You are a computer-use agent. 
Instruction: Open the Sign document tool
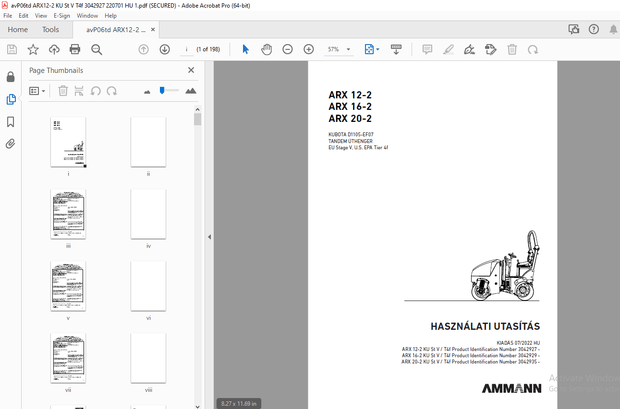coord(469,49)
